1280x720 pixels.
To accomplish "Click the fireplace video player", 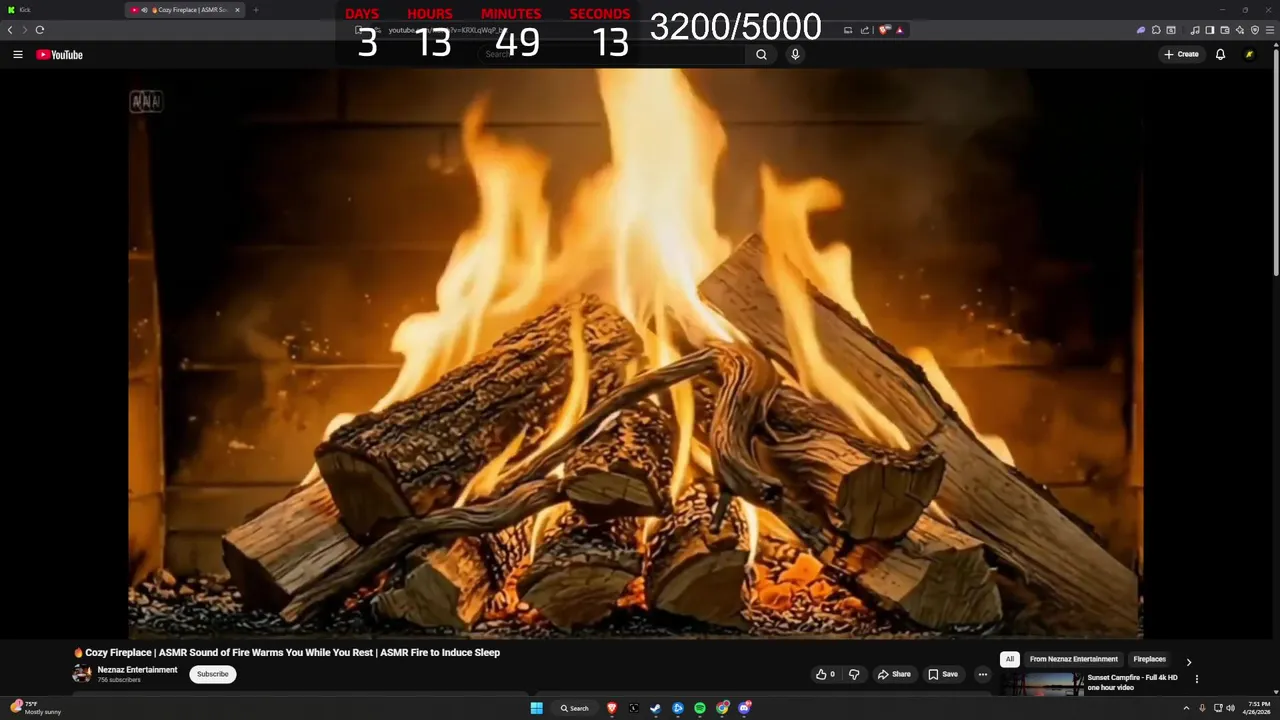I will (635, 353).
